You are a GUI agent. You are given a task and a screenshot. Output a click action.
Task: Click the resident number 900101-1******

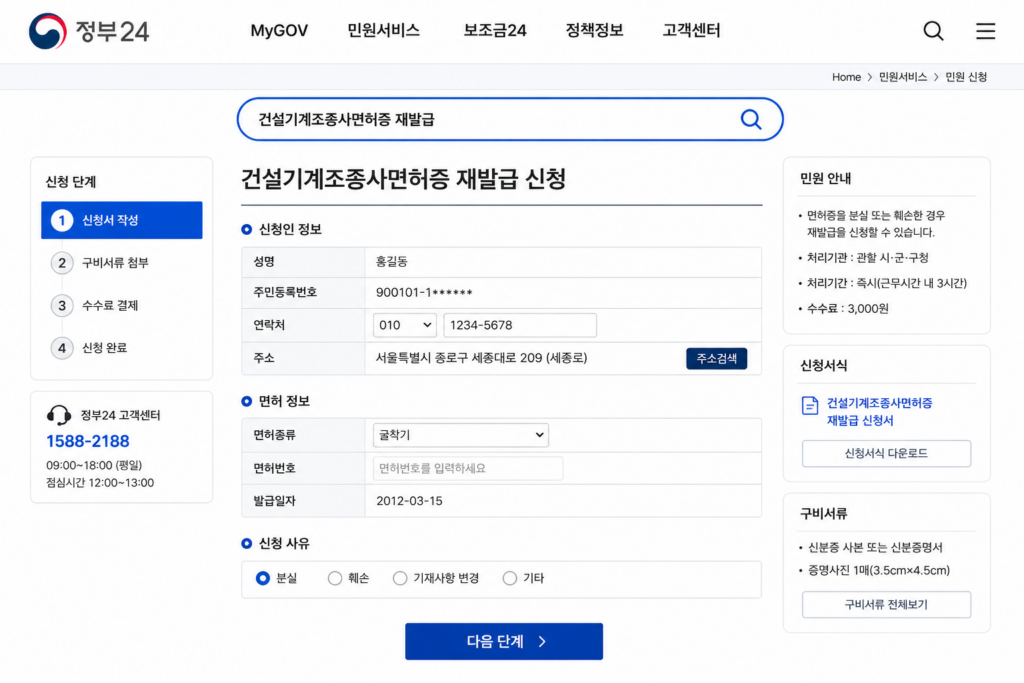(x=424, y=293)
